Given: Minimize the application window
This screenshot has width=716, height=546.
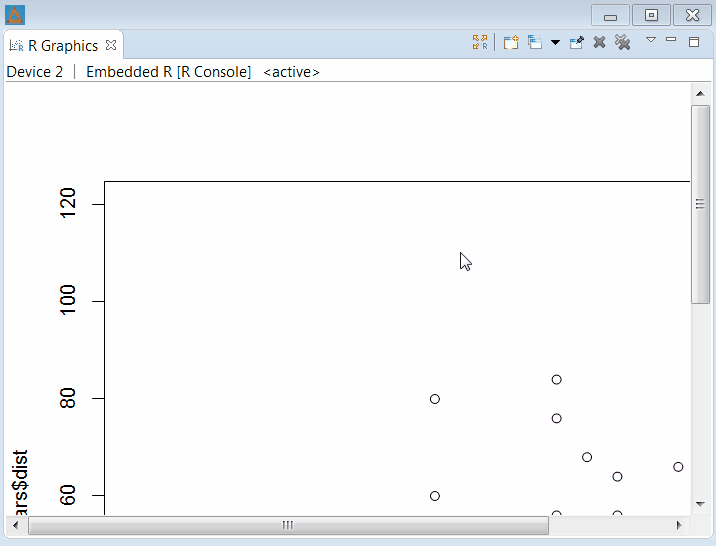Looking at the screenshot, I should (x=611, y=16).
